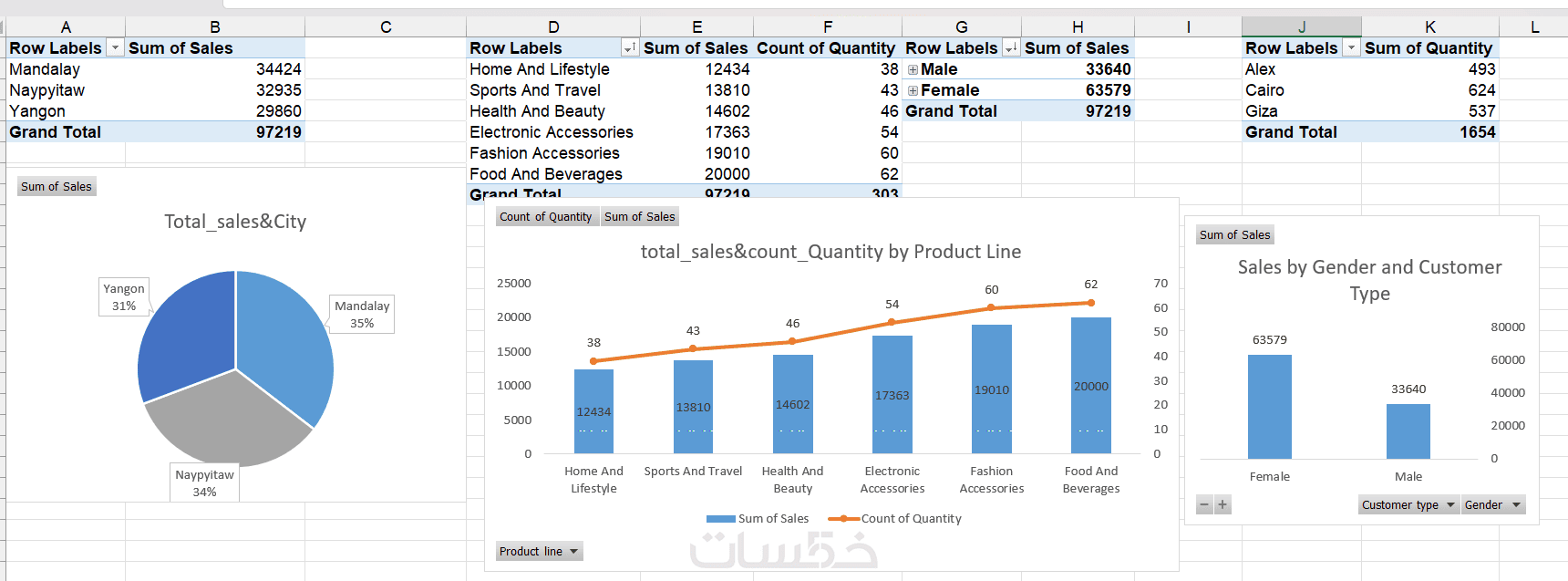Open the Product line chart filter
This screenshot has height=581, width=1568.
(539, 551)
